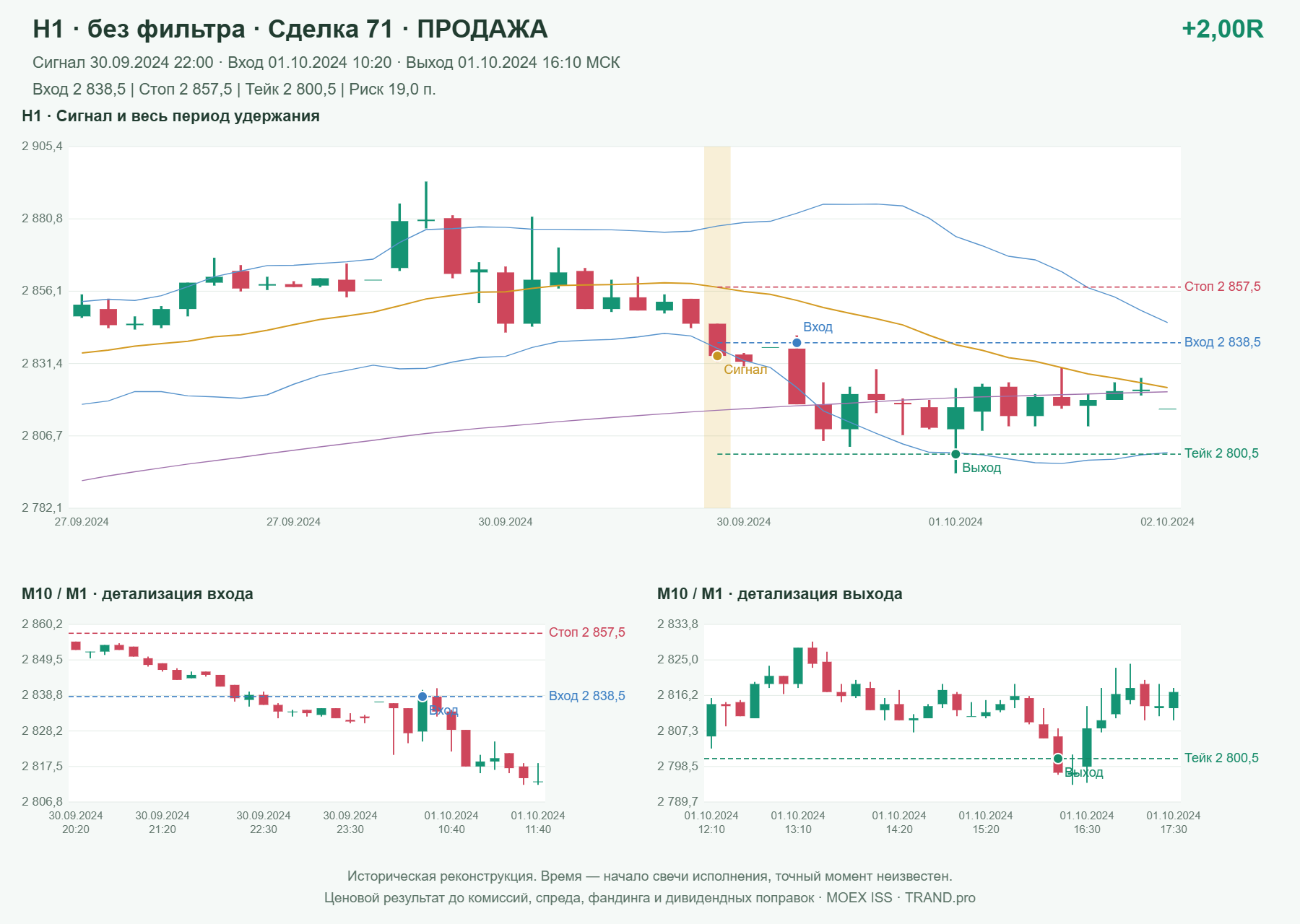The image size is (1300, 924).
Task: Click the 02.10.2024 date axis label
Action: [1167, 522]
